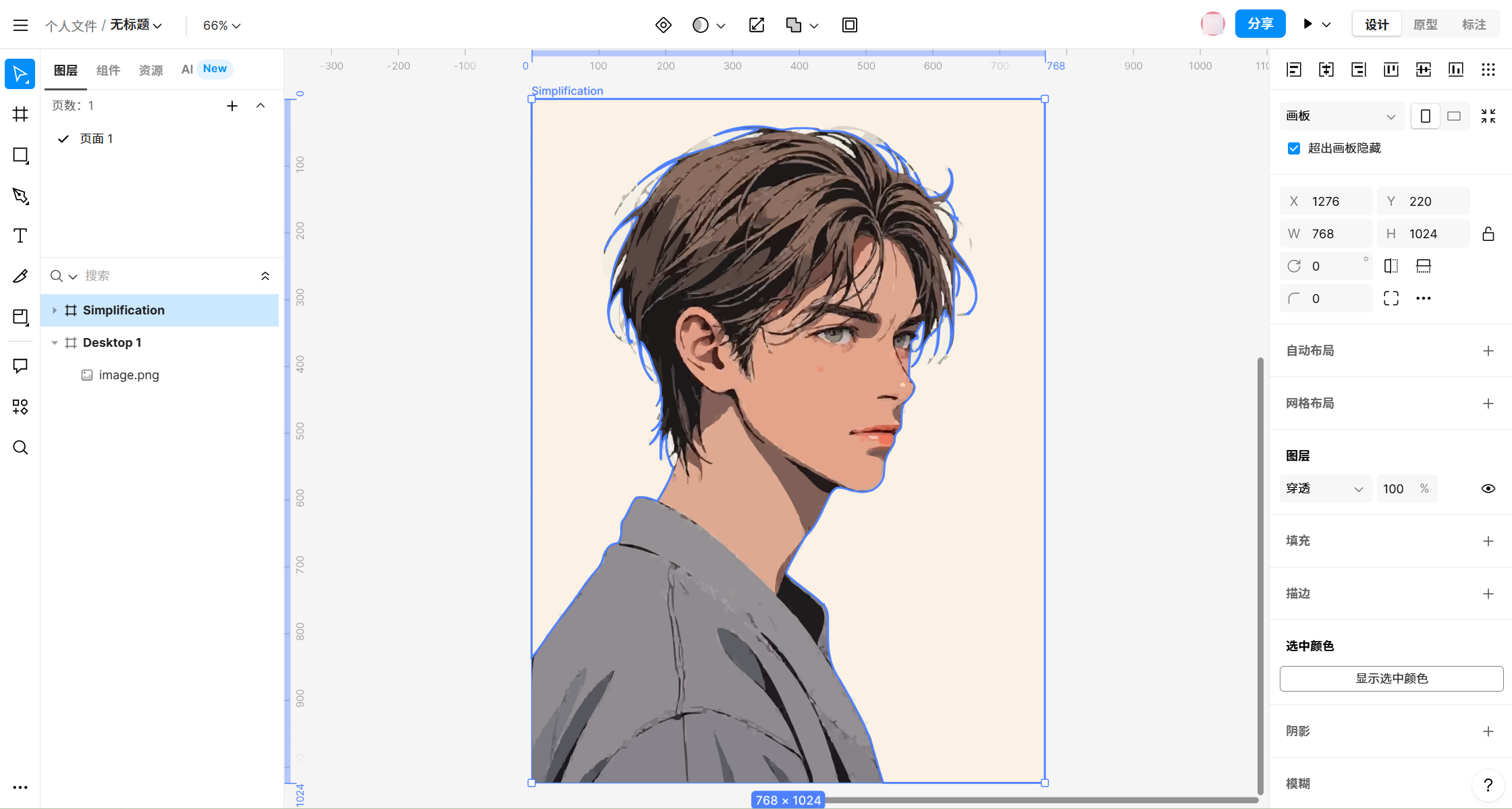The image size is (1512, 809).
Task: Open more tools ellipsis at bottom left
Action: 20,787
